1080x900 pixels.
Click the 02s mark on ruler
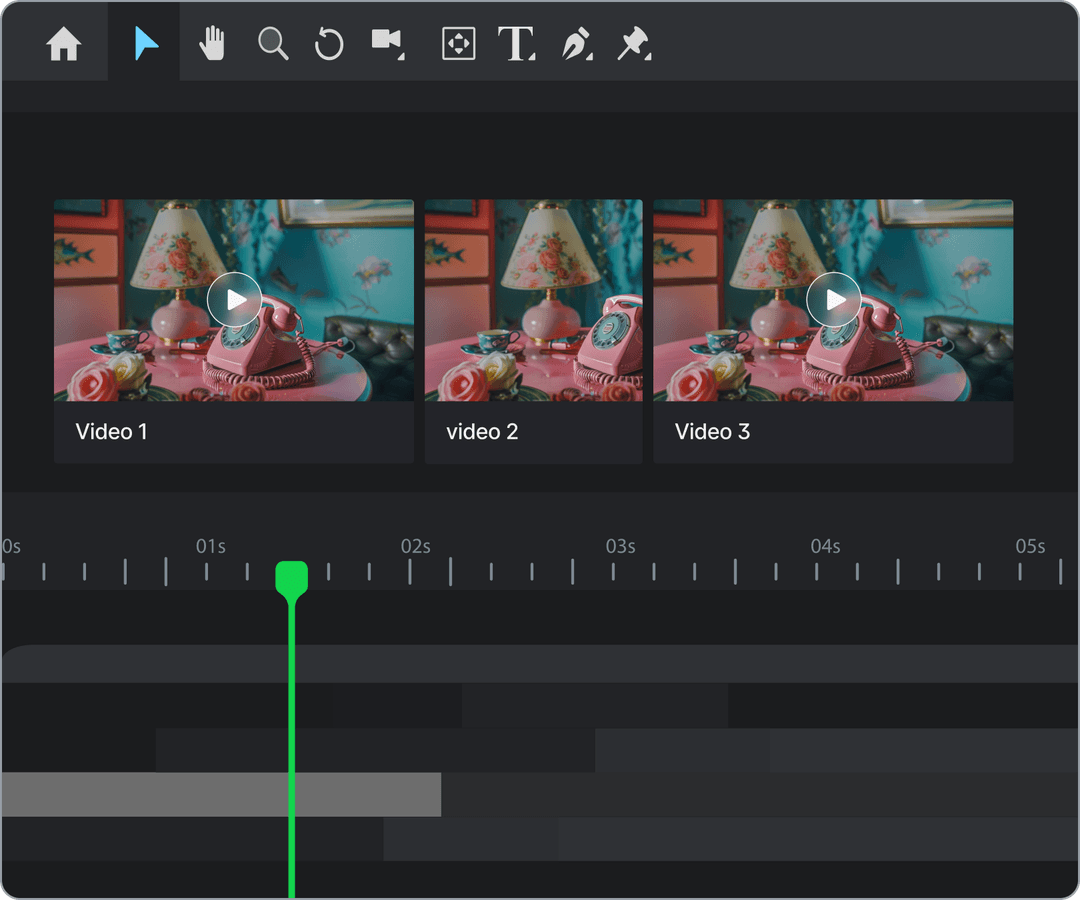(415, 546)
